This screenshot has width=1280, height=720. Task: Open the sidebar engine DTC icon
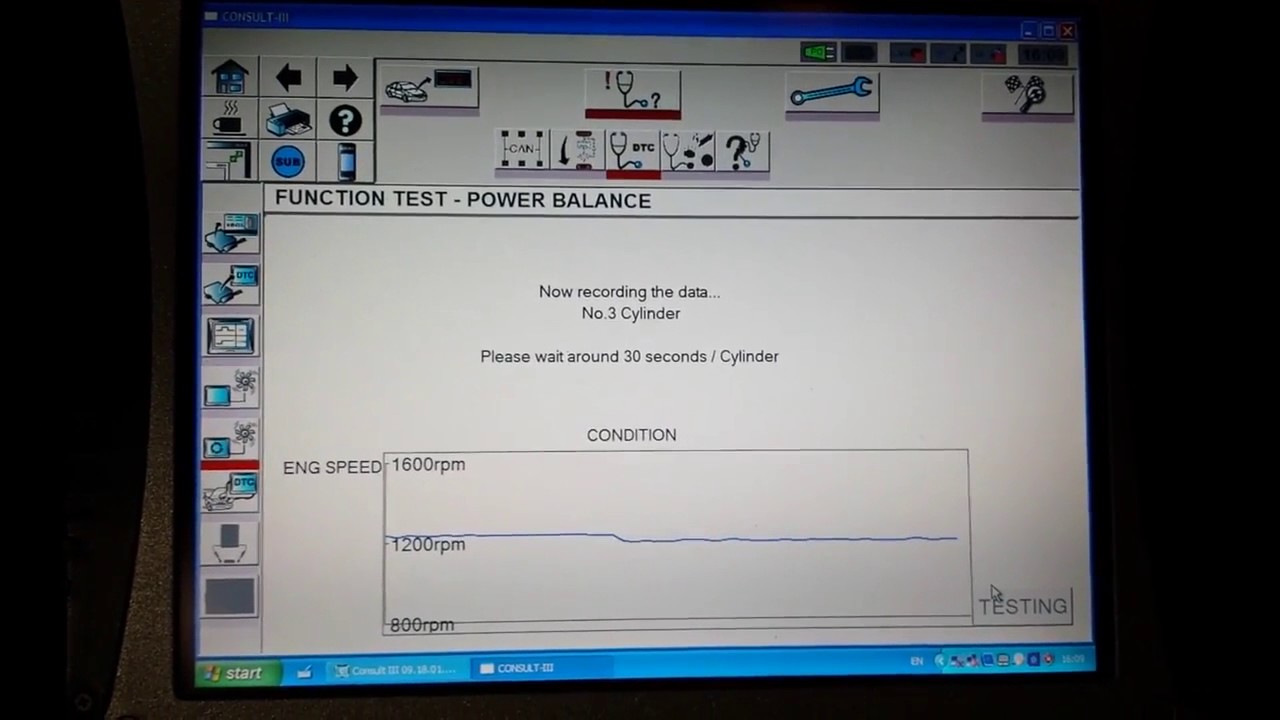[x=231, y=492]
